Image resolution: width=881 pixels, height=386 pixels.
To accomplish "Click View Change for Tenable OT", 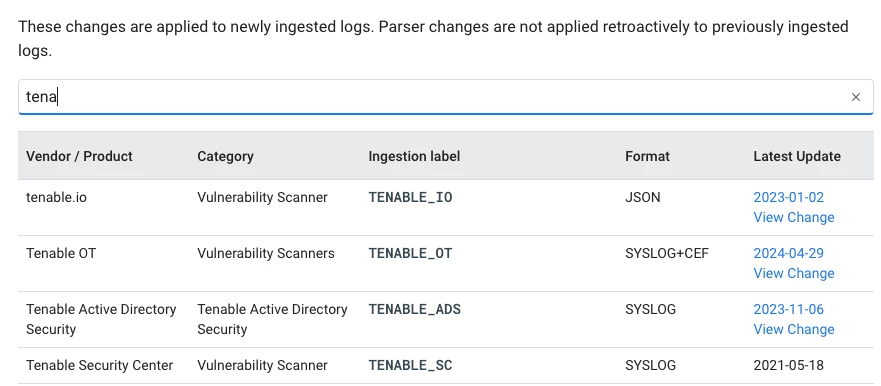I will [793, 274].
